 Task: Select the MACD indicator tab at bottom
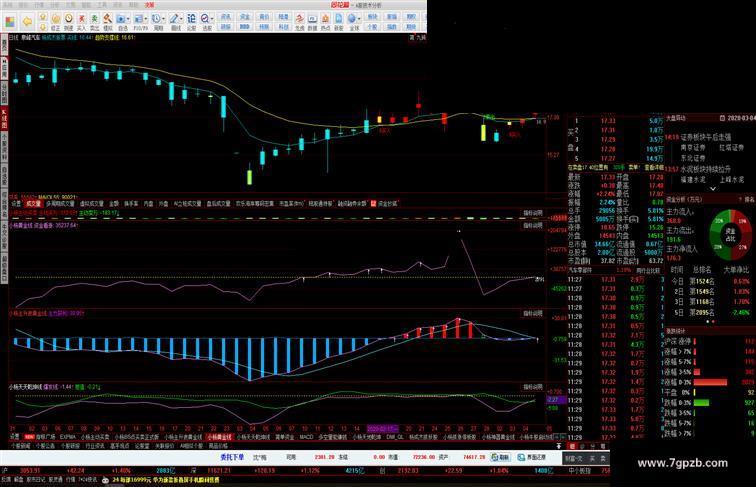pyautogui.click(x=306, y=437)
